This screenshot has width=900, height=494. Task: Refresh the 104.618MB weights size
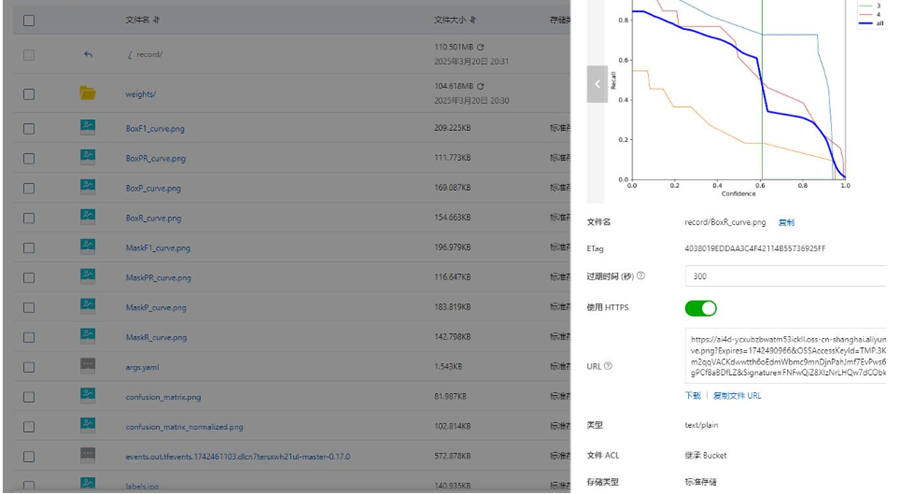(480, 86)
